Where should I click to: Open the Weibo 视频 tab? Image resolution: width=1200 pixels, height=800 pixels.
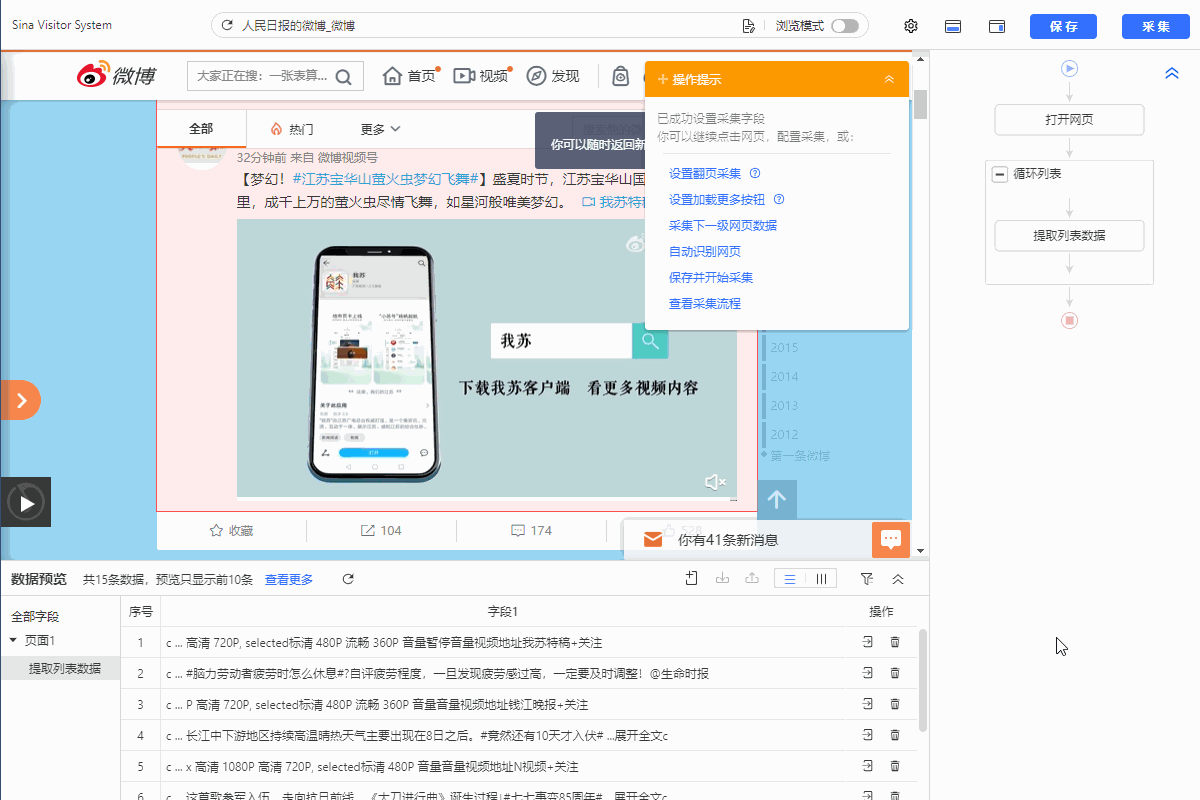pos(482,76)
